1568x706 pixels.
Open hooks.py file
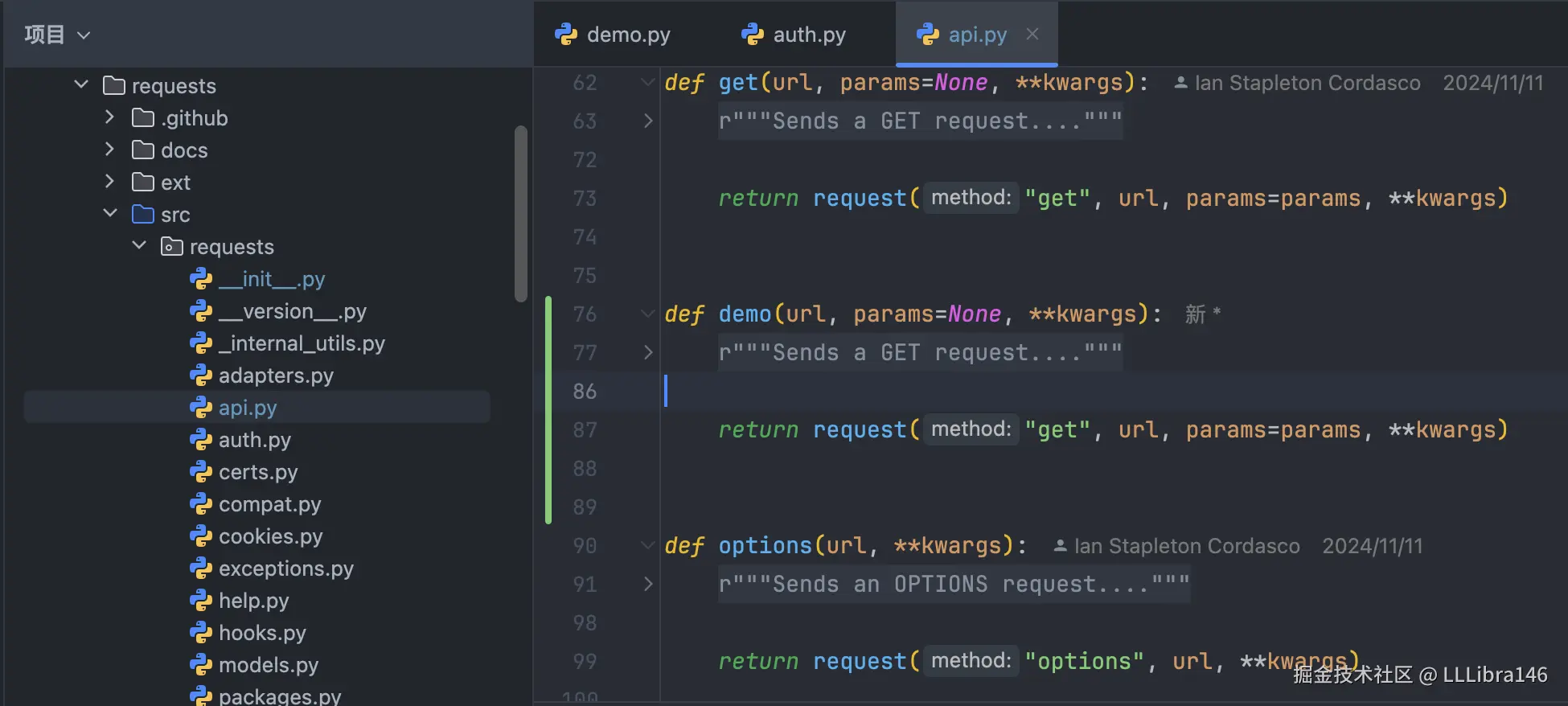tap(262, 633)
